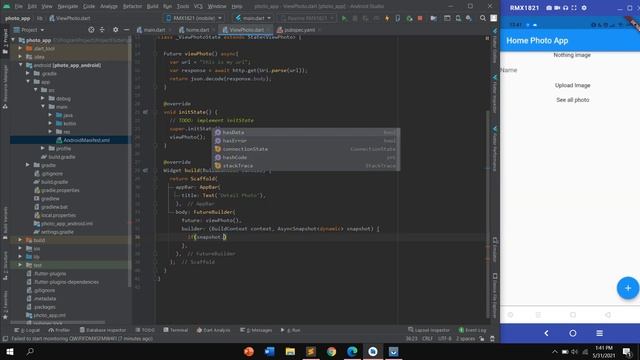Expand the profile folder

pyautogui.click(x=43, y=148)
